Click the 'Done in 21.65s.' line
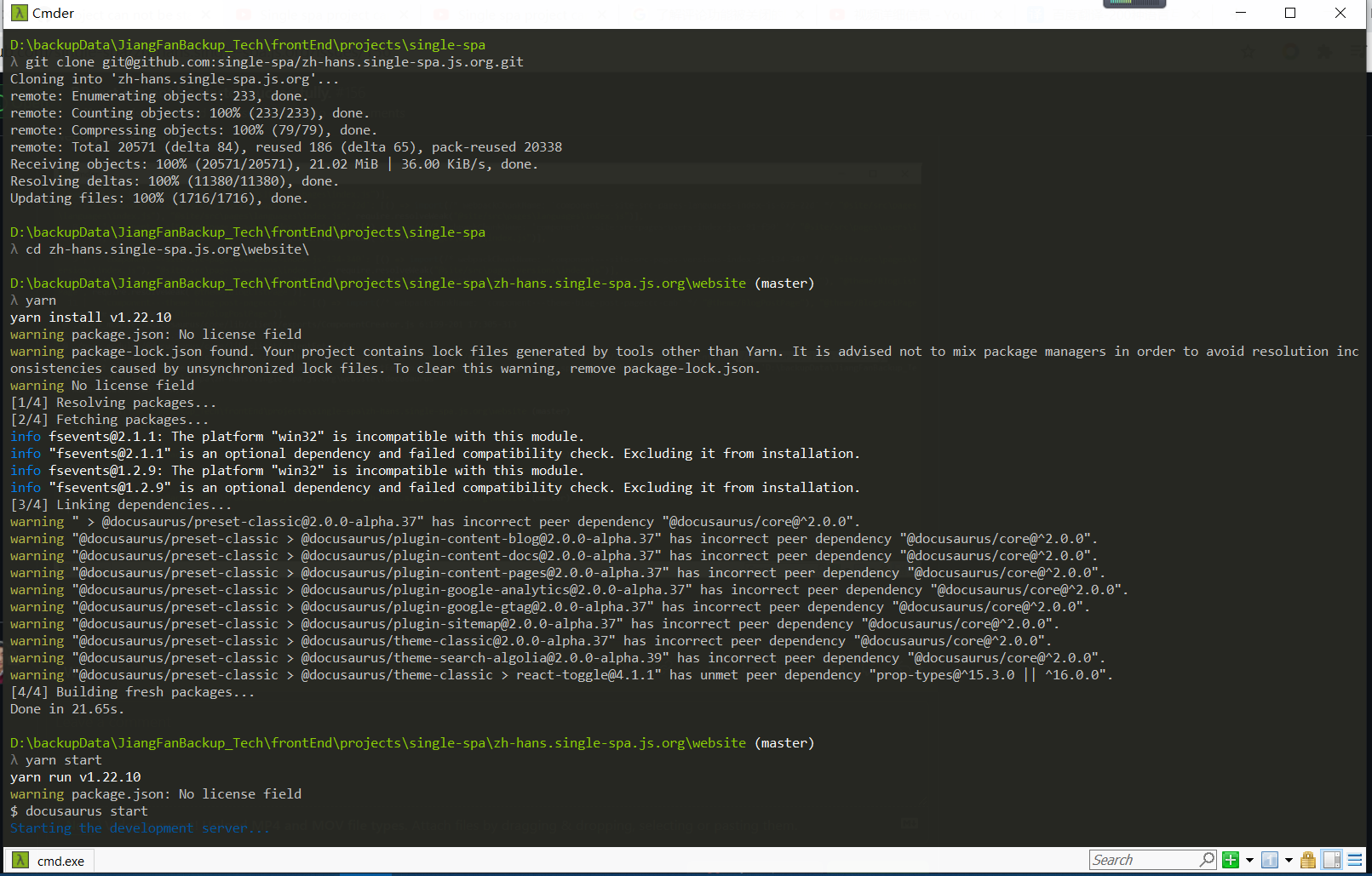 point(67,709)
